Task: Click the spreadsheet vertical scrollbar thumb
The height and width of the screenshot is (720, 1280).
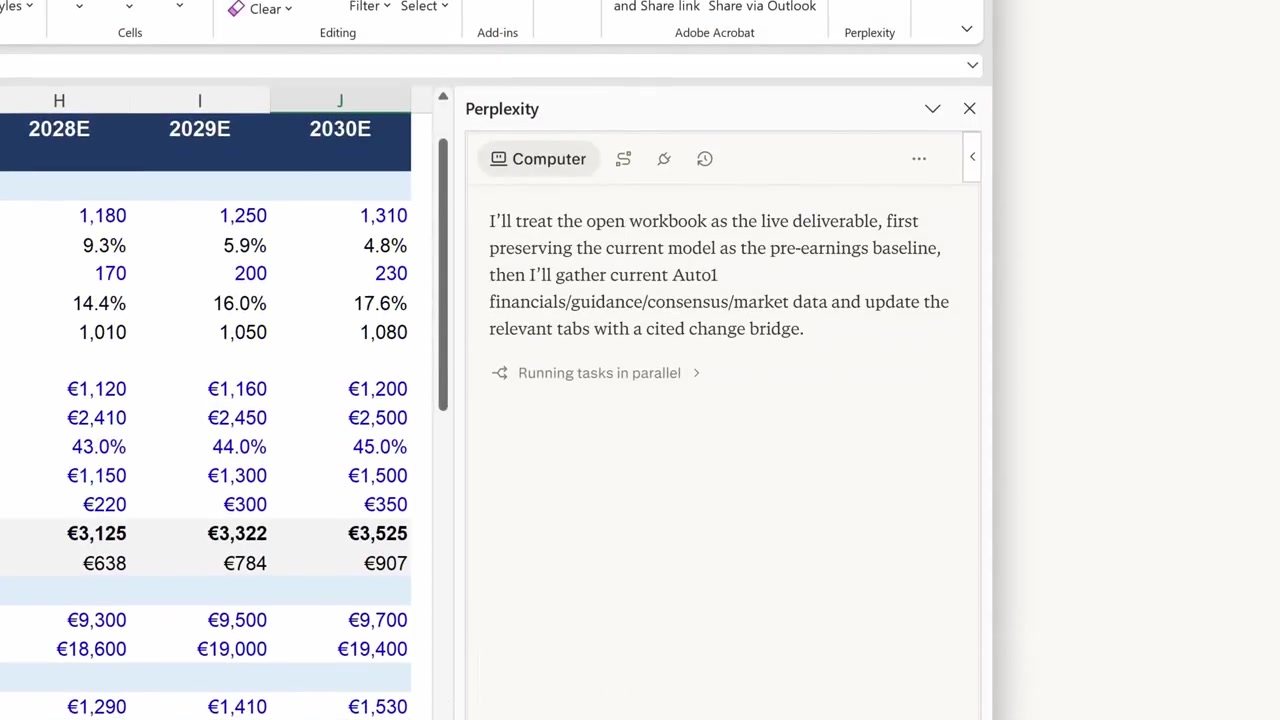Action: [443, 273]
